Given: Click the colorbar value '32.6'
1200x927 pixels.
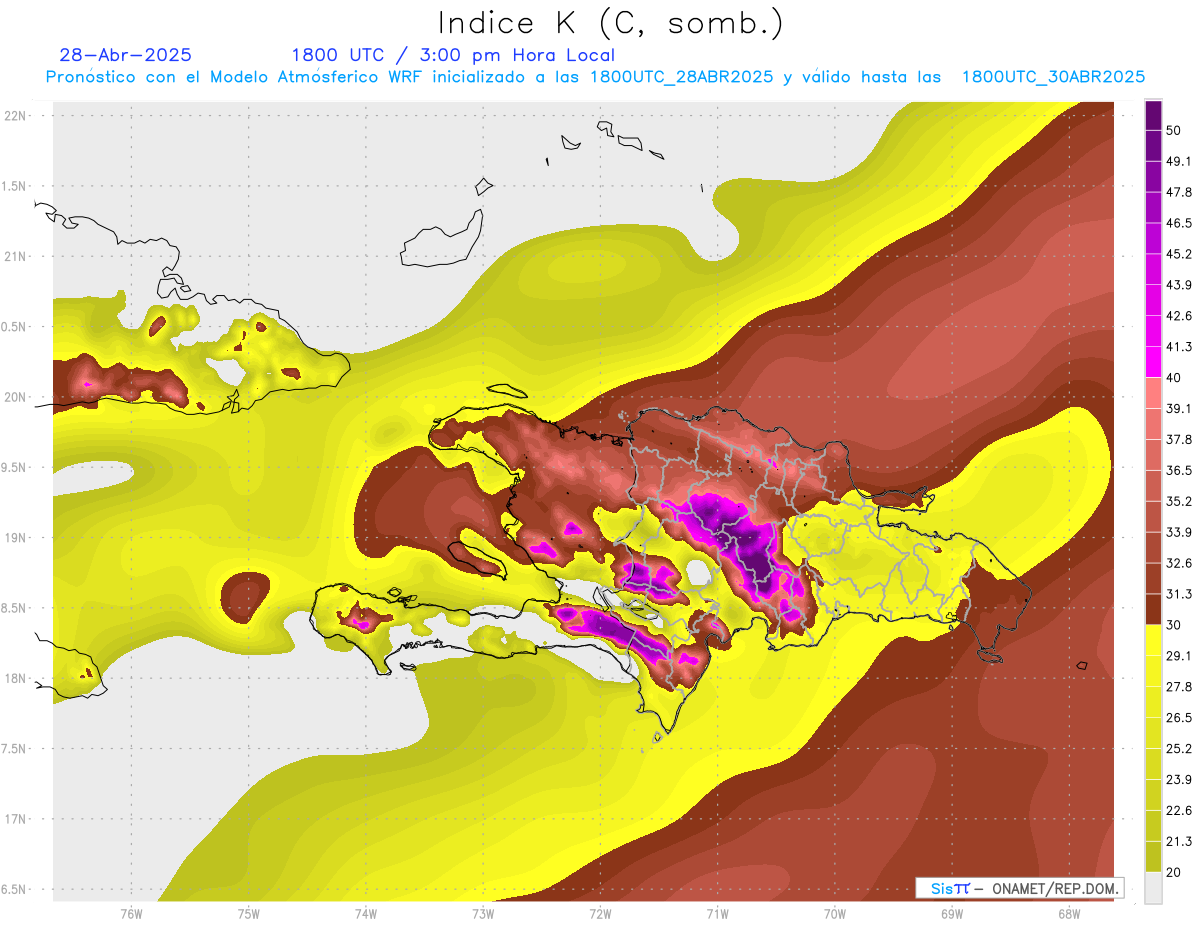Looking at the screenshot, I should [1178, 563].
